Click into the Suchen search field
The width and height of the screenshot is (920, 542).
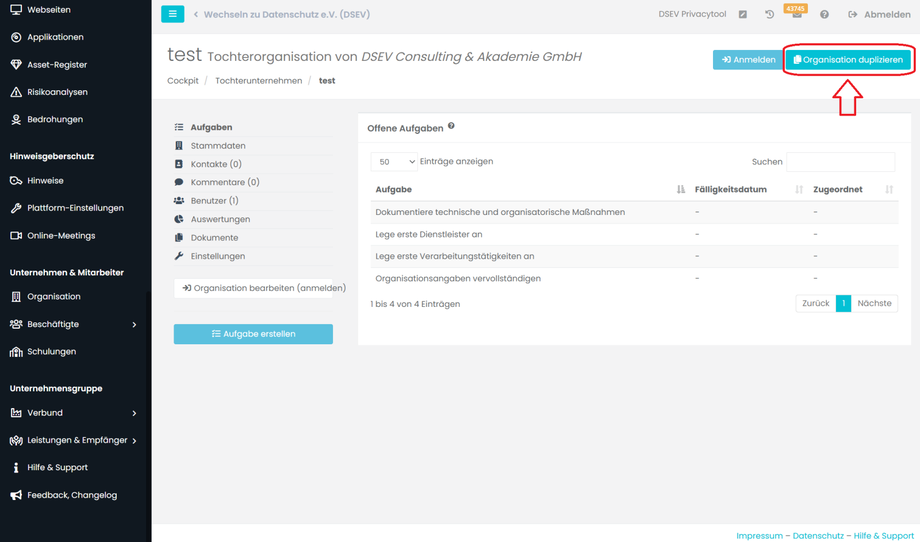click(840, 162)
